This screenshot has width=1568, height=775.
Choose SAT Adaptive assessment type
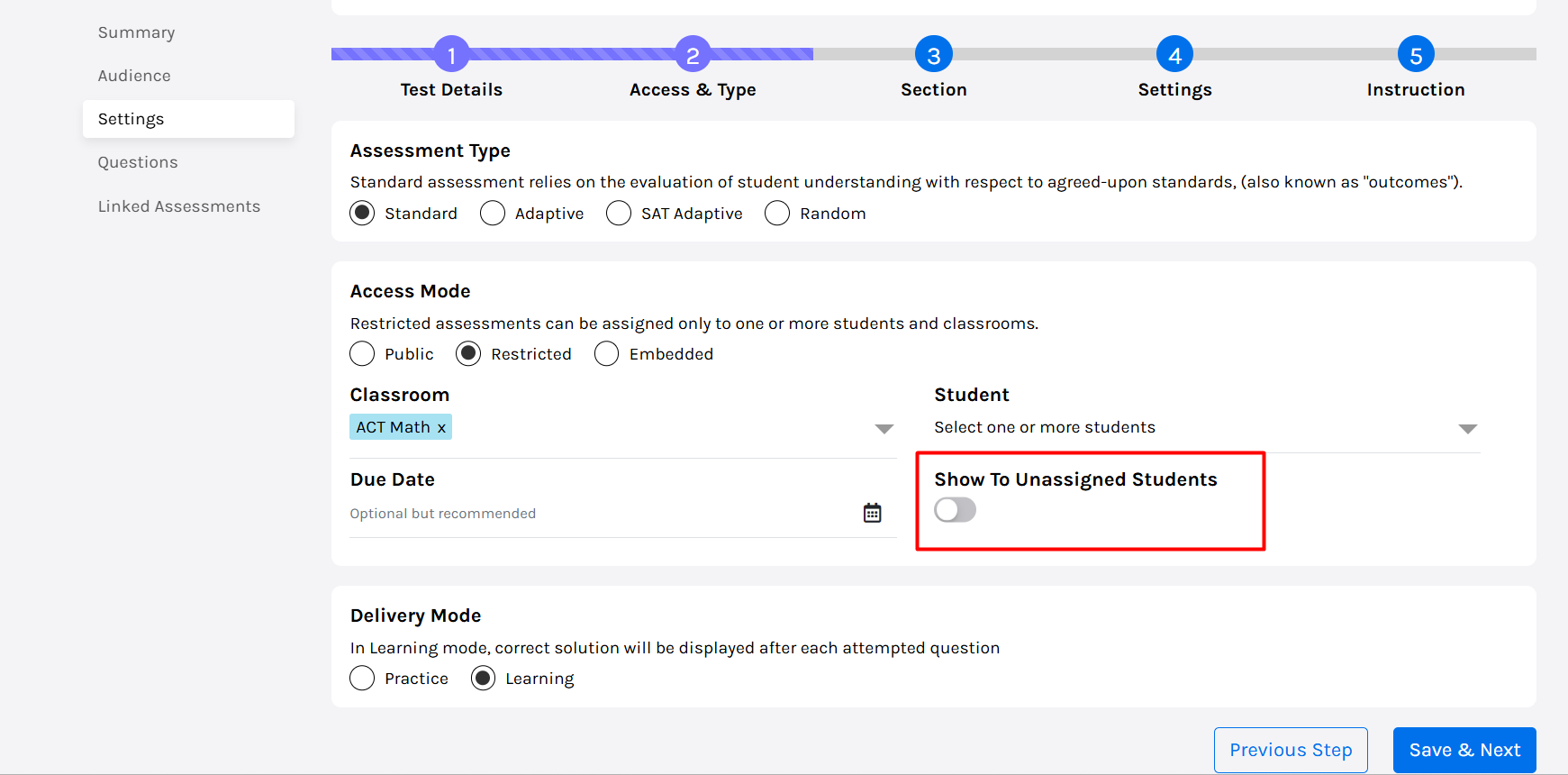point(619,214)
